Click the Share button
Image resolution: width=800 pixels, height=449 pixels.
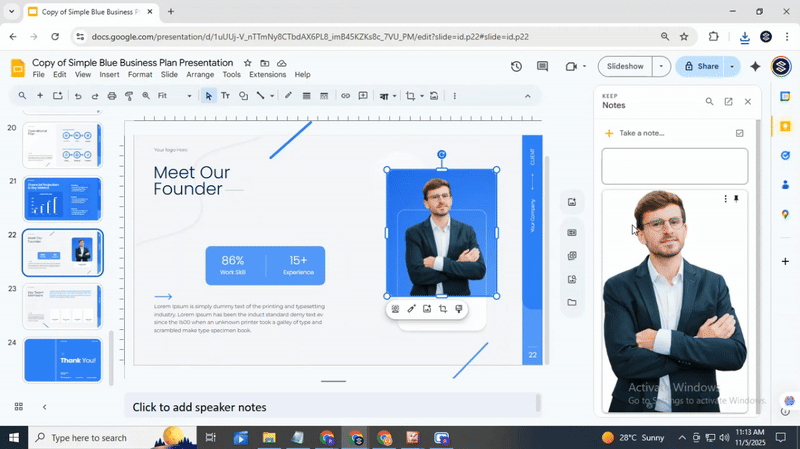coord(700,67)
